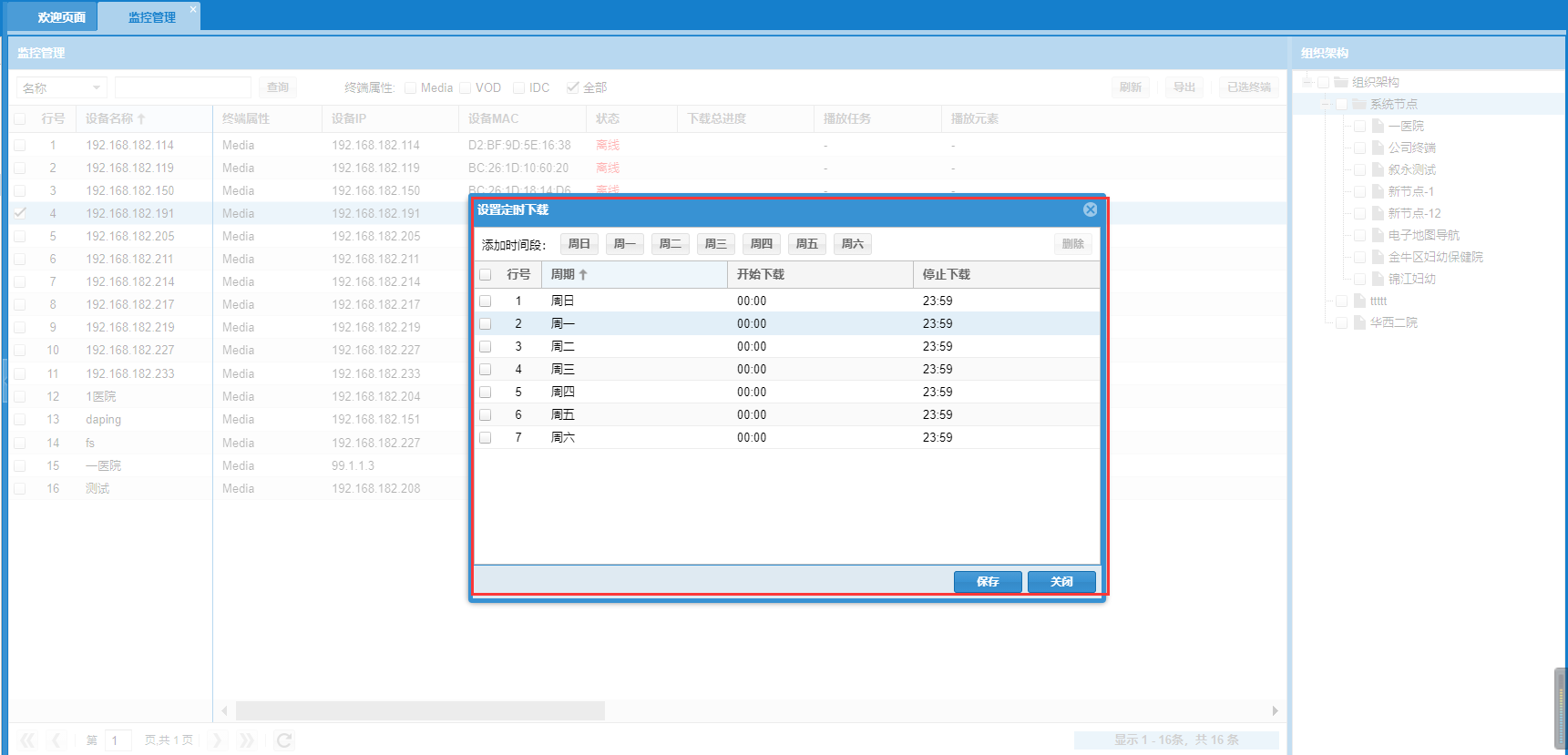Collapse the 系统节点 tree node

[1326, 104]
